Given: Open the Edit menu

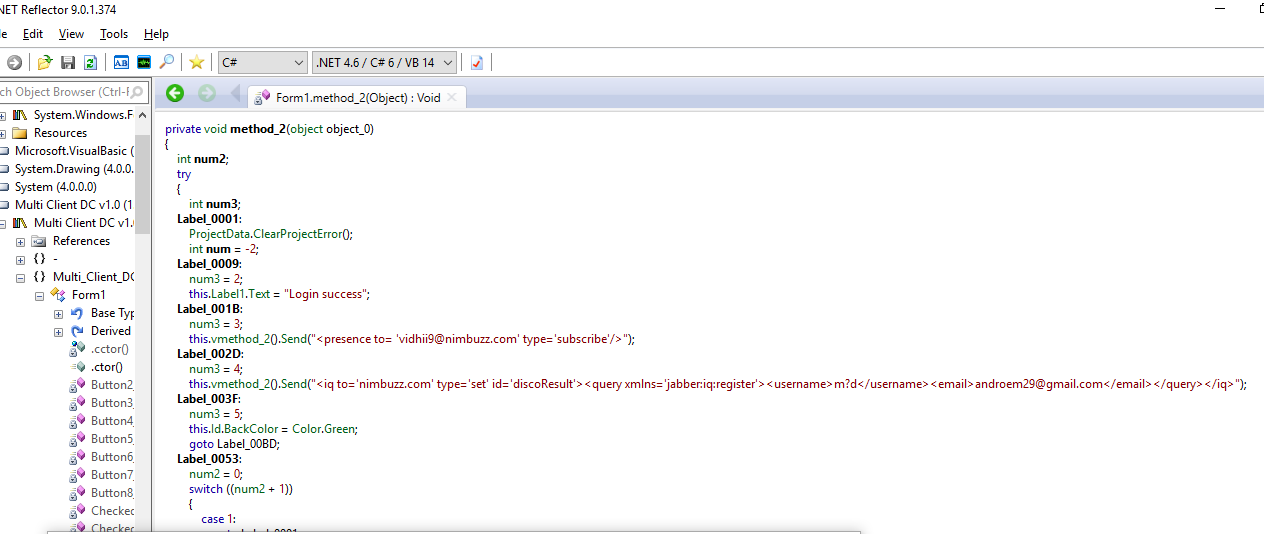Looking at the screenshot, I should [x=33, y=34].
